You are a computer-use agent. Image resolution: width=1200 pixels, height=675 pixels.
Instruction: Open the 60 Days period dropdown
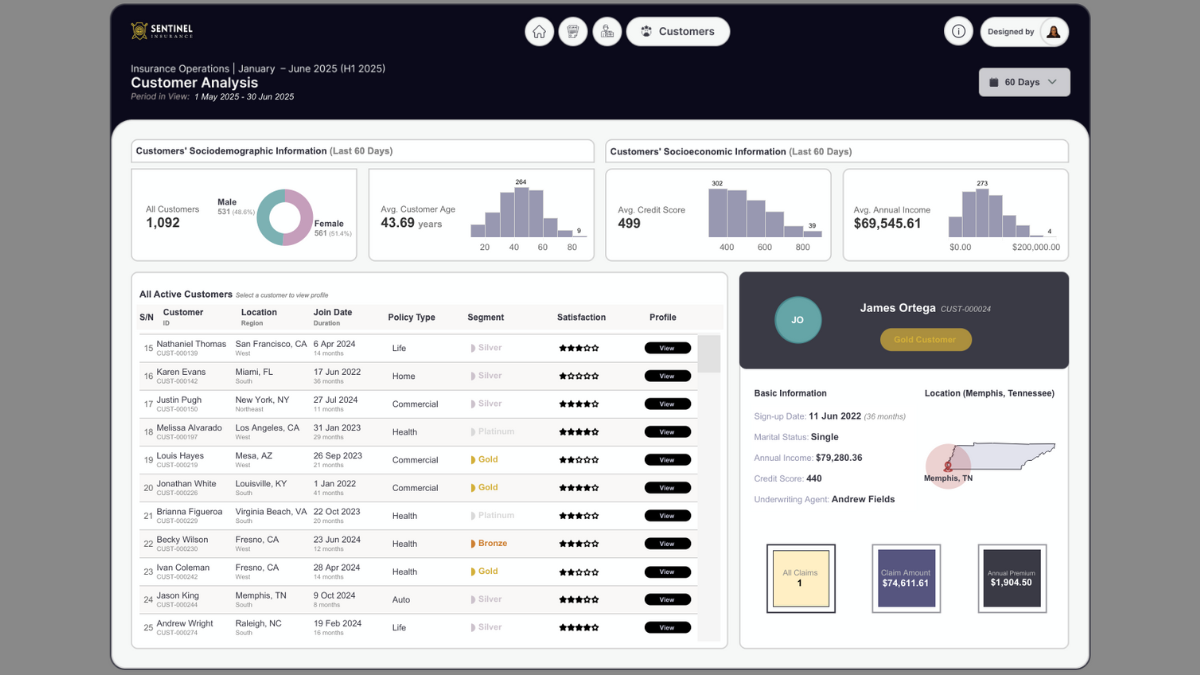[1024, 82]
